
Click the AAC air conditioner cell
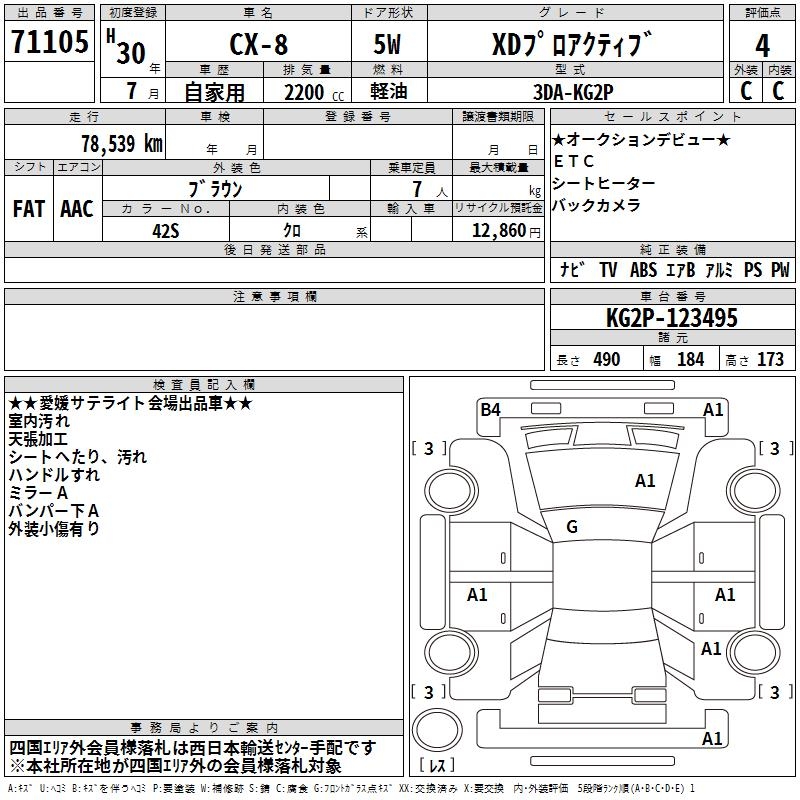78,209
